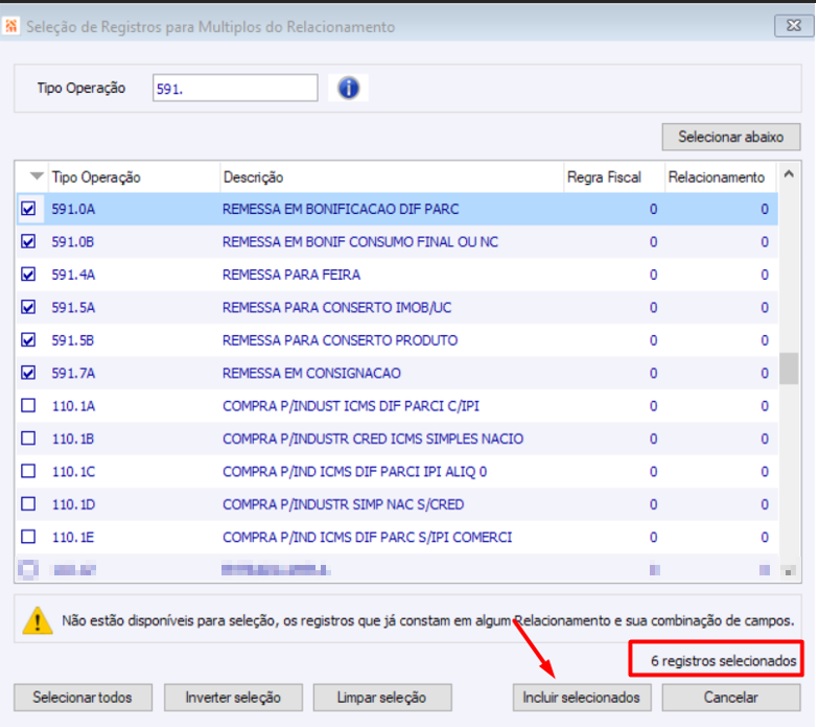This screenshot has height=727, width=816.
Task: Click the Tipo Operação input field
Action: [x=235, y=88]
